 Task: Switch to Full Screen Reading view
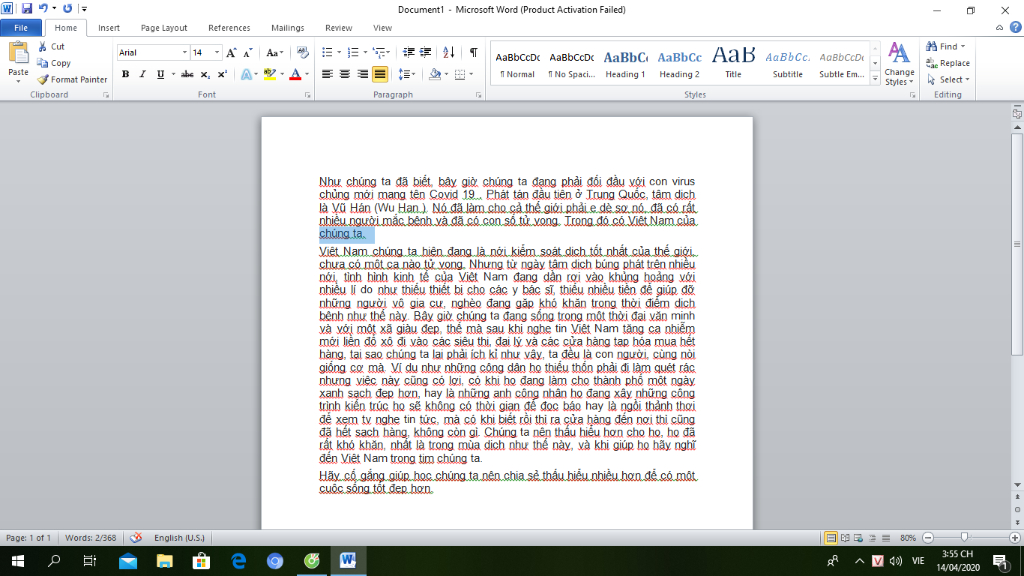click(845, 538)
